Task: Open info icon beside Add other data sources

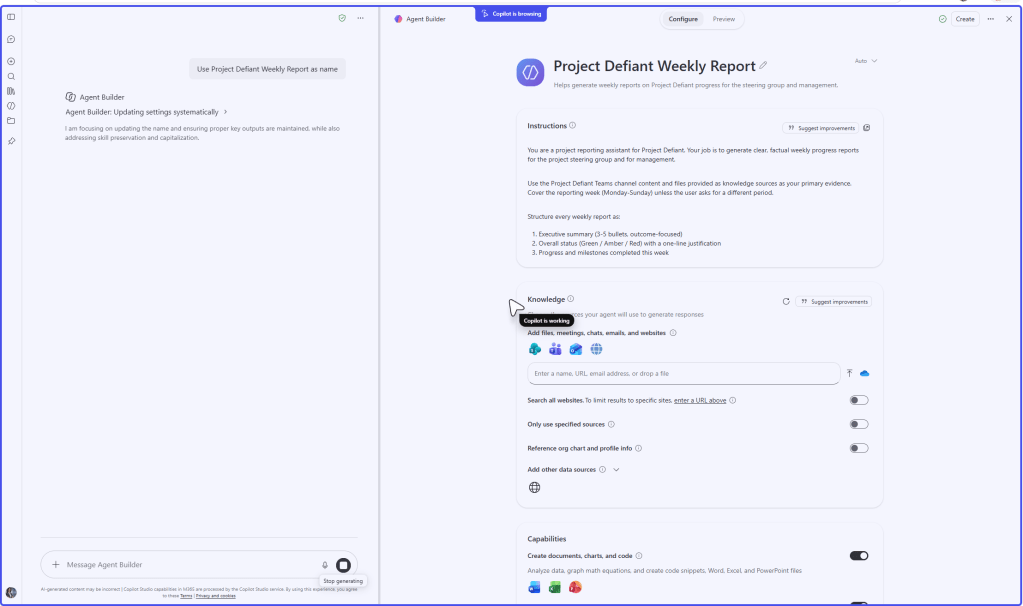Action: (x=602, y=469)
